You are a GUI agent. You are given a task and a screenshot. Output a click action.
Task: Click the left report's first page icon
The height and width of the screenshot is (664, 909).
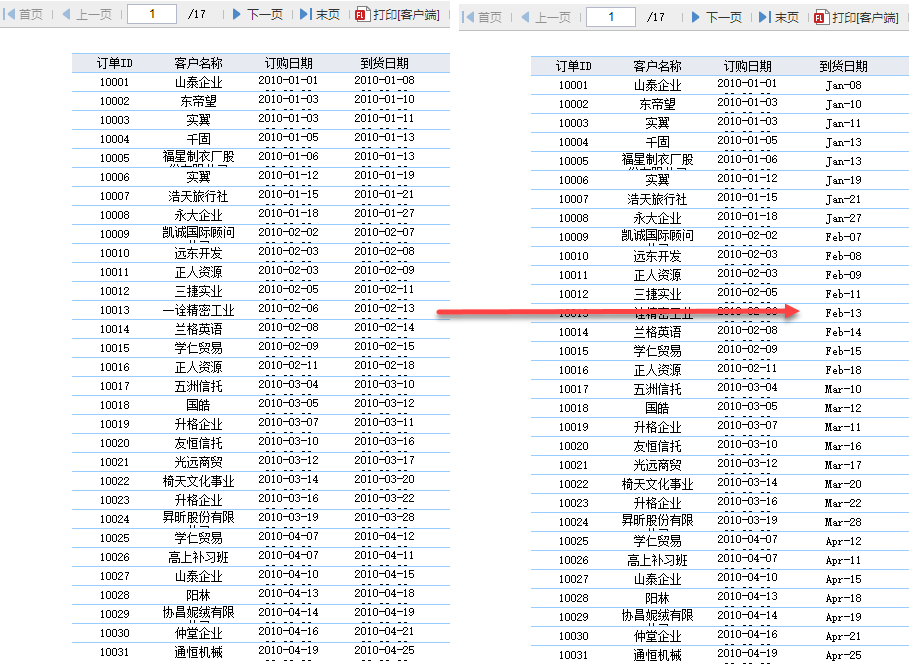click(x=9, y=14)
